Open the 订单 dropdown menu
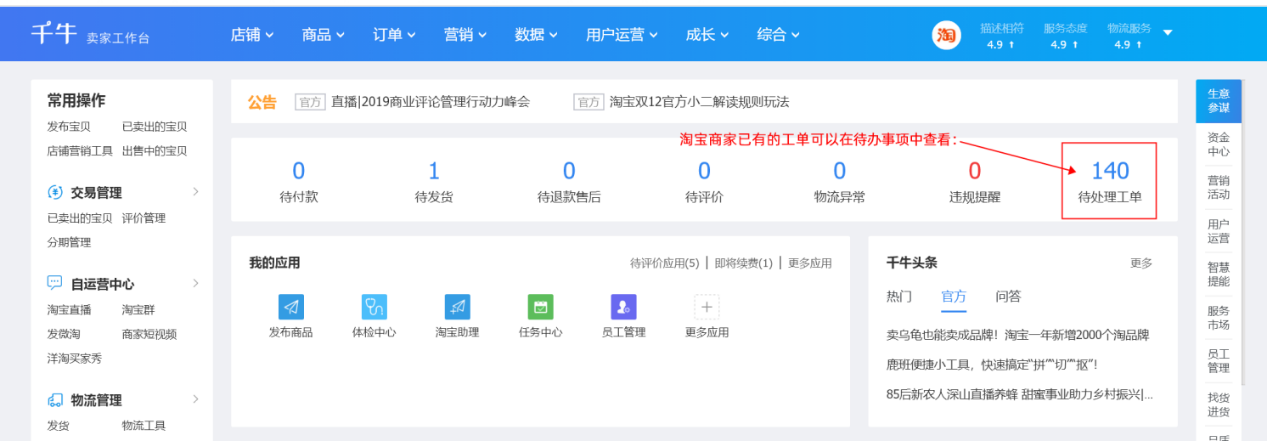Image resolution: width=1267 pixels, height=441 pixels. (x=394, y=34)
